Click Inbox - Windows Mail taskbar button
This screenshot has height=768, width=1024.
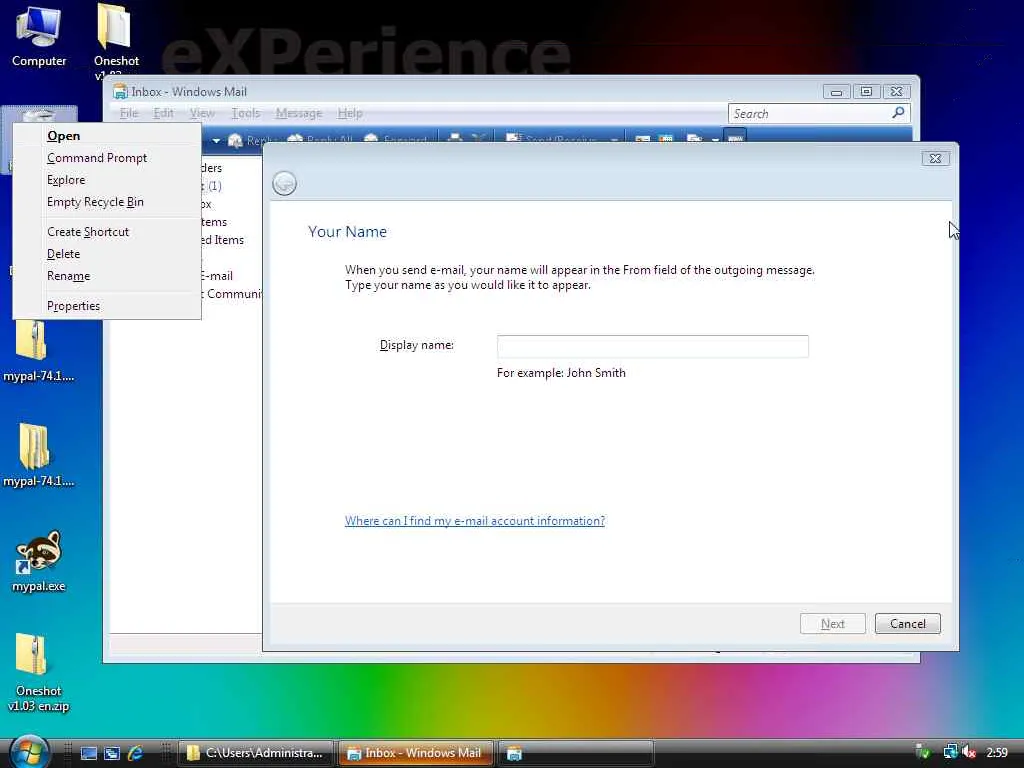pyautogui.click(x=415, y=753)
